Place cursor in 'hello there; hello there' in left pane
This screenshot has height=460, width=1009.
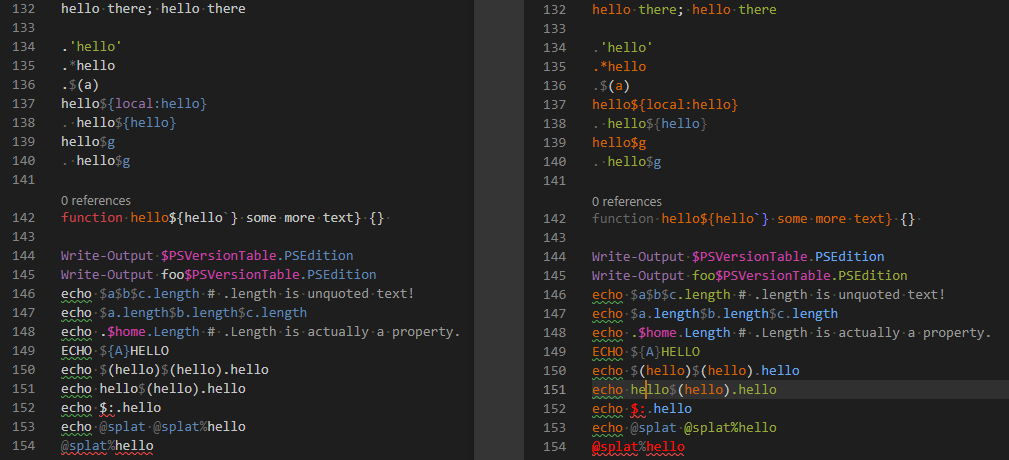pos(153,10)
